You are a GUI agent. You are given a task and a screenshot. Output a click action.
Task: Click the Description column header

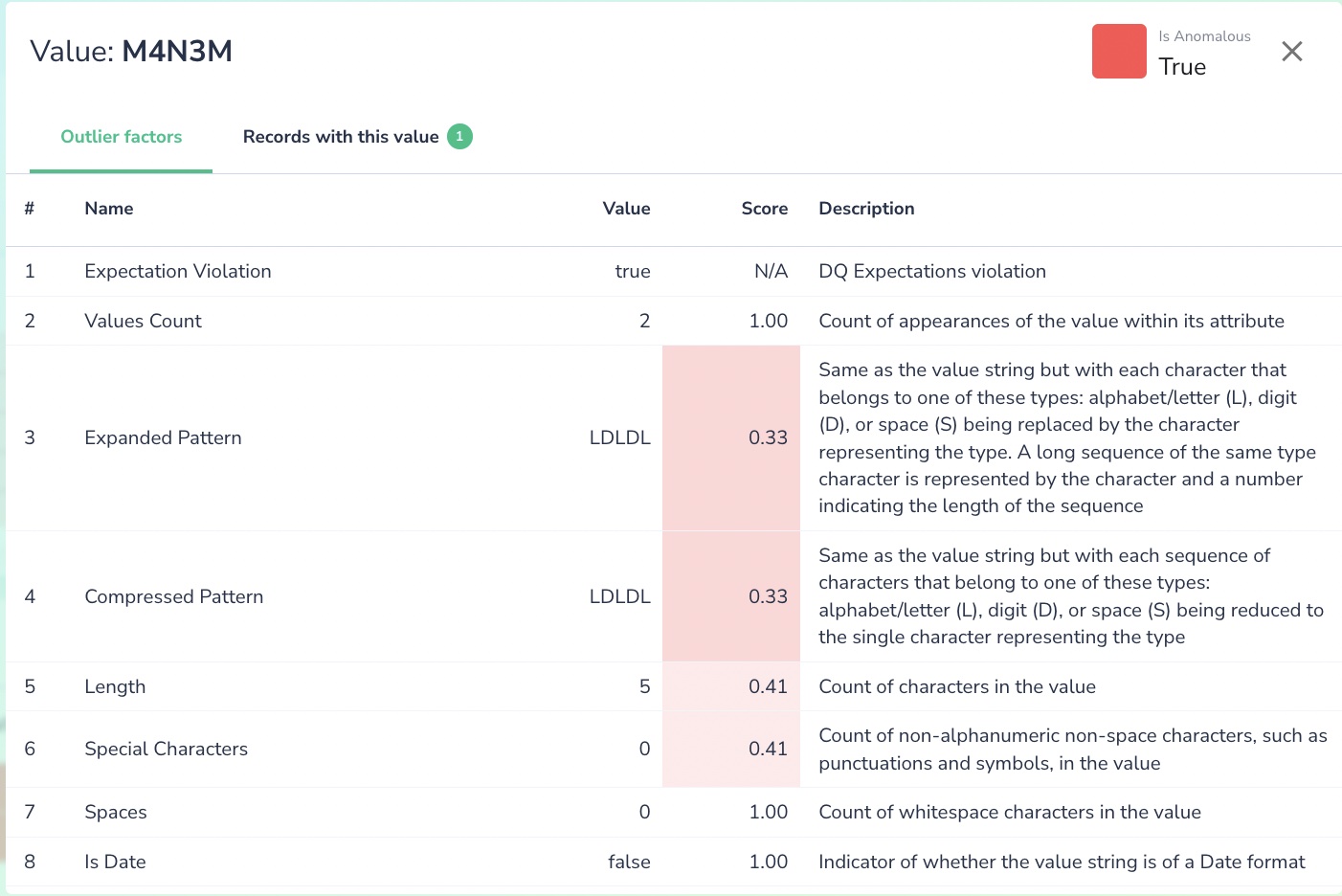(x=865, y=208)
